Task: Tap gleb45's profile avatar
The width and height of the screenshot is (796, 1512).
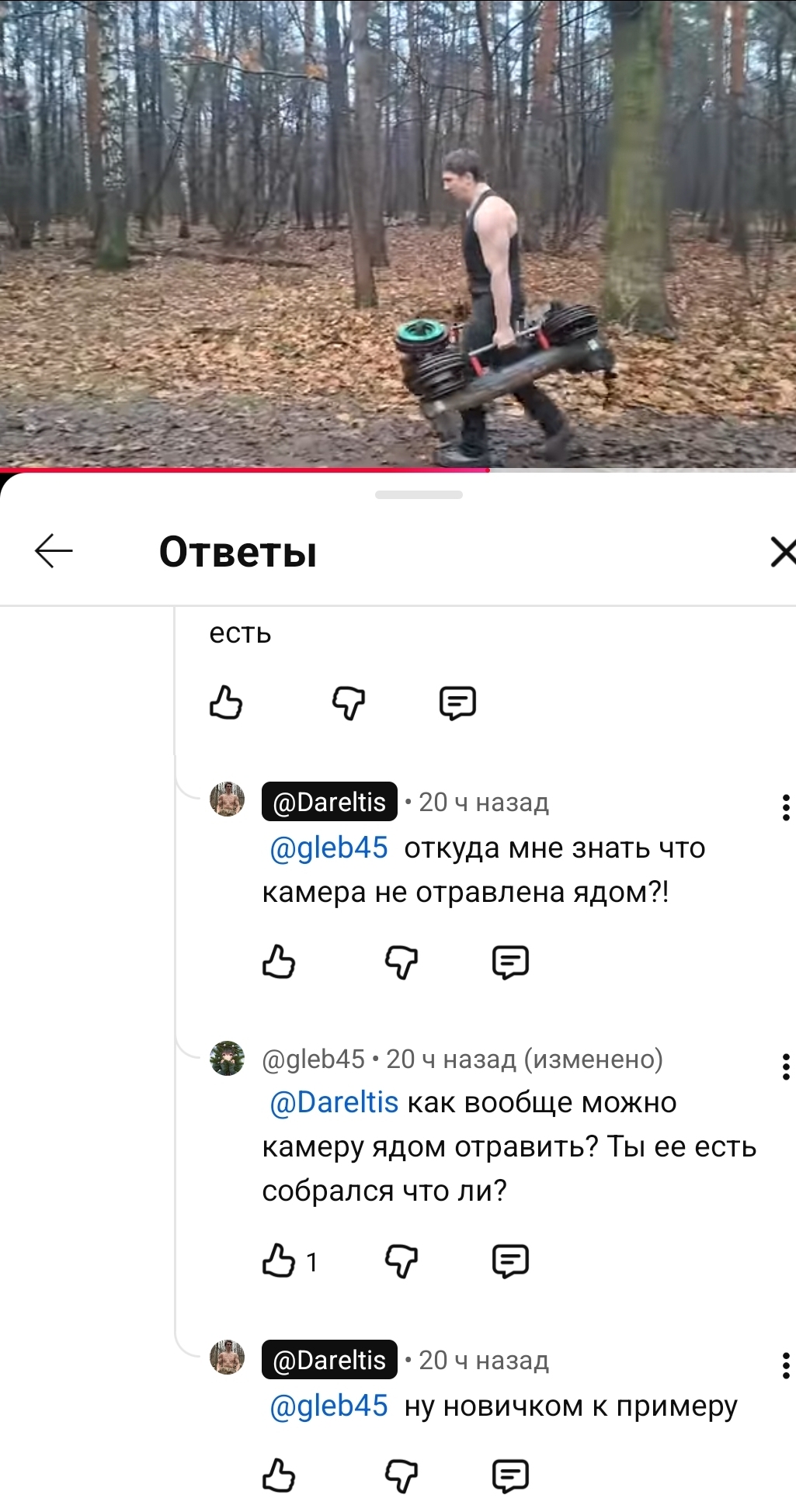Action: point(227,1058)
